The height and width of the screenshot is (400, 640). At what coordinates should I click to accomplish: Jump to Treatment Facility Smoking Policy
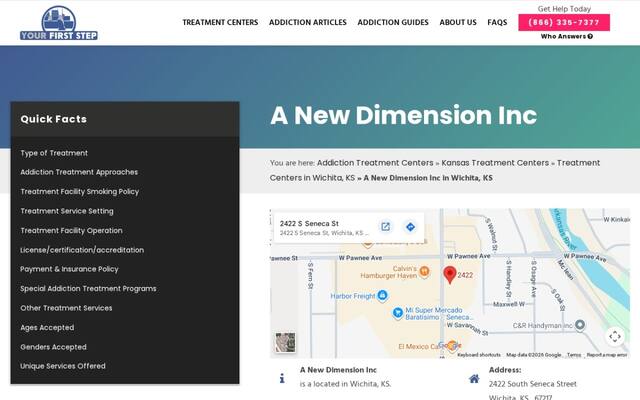coord(80,191)
